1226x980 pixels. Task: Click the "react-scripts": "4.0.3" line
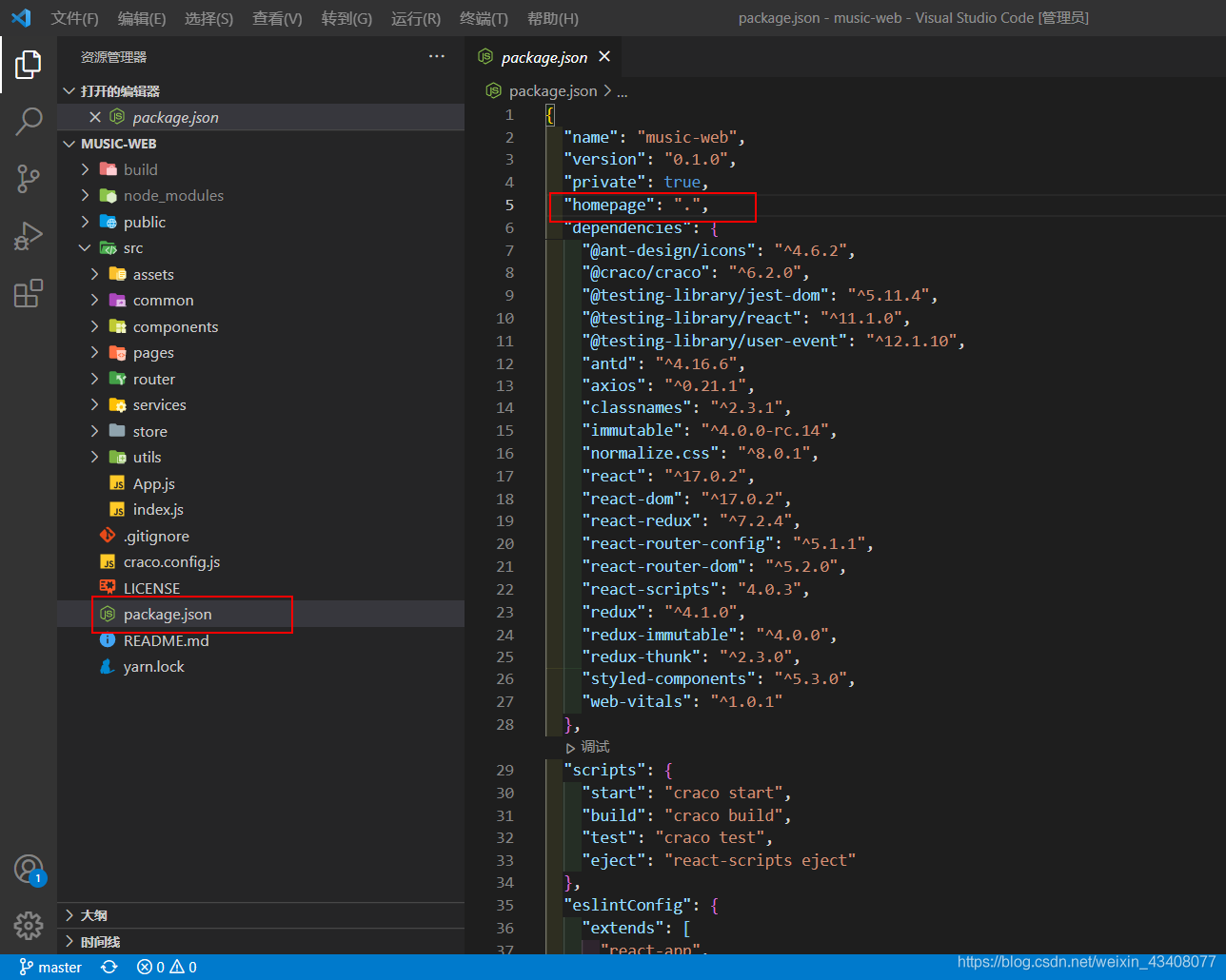click(x=696, y=589)
